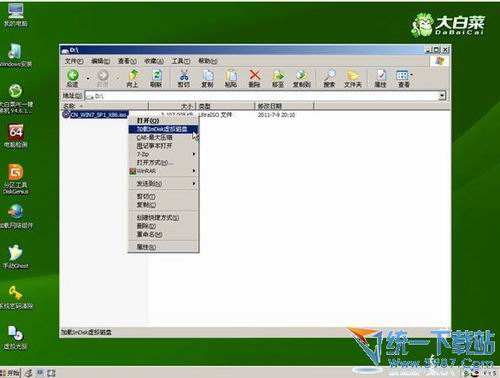Screen dimensions: 500x378
Task: Open My Computer desktop icon
Action: pyautogui.click(x=15, y=15)
